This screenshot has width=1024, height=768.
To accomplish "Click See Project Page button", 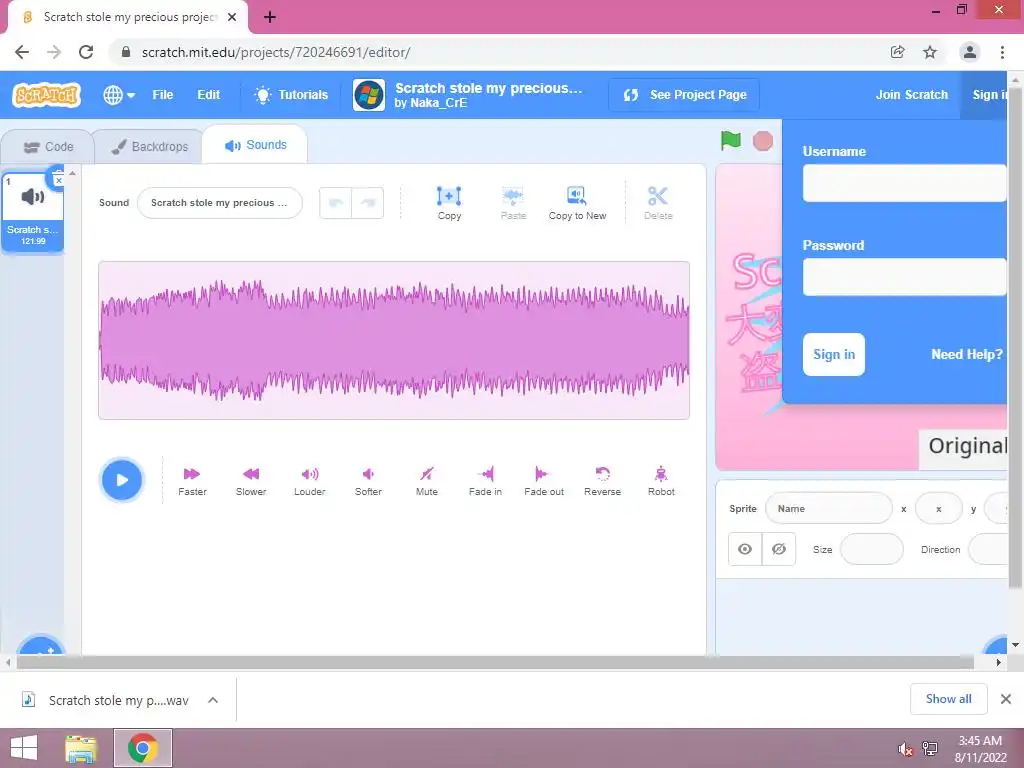I will [x=684, y=95].
